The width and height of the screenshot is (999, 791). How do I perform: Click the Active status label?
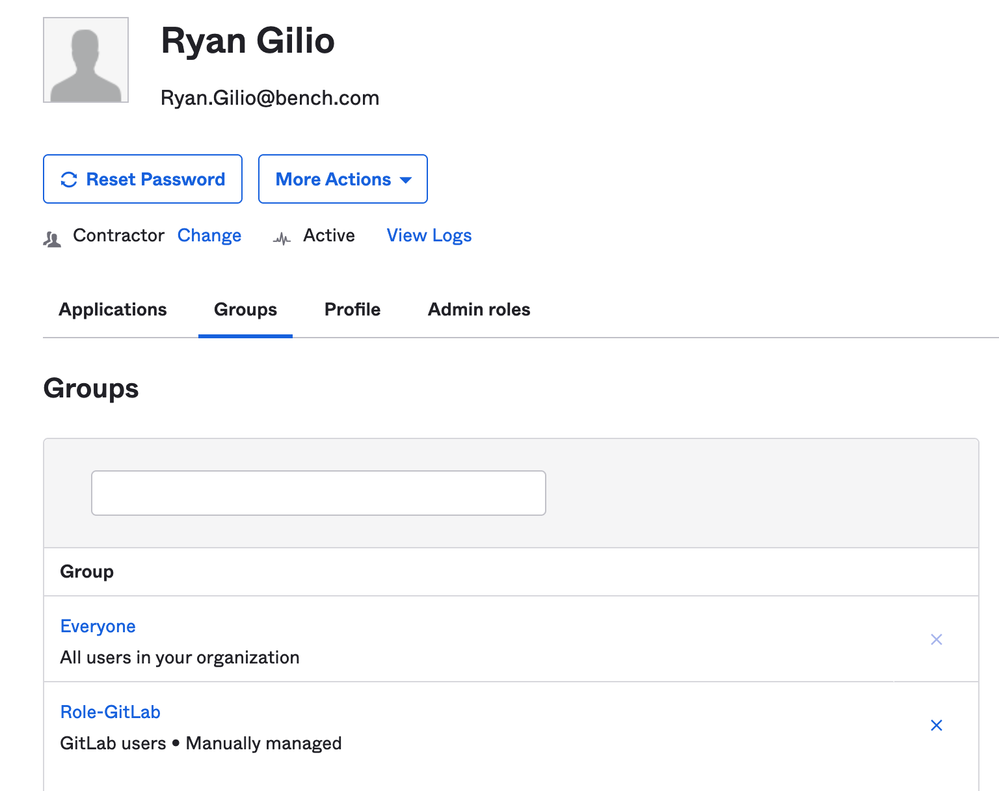tap(329, 236)
